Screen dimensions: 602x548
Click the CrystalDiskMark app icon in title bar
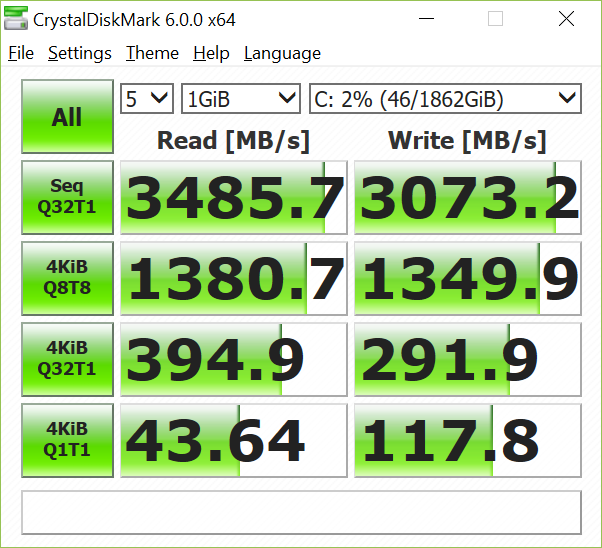pyautogui.click(x=16, y=18)
